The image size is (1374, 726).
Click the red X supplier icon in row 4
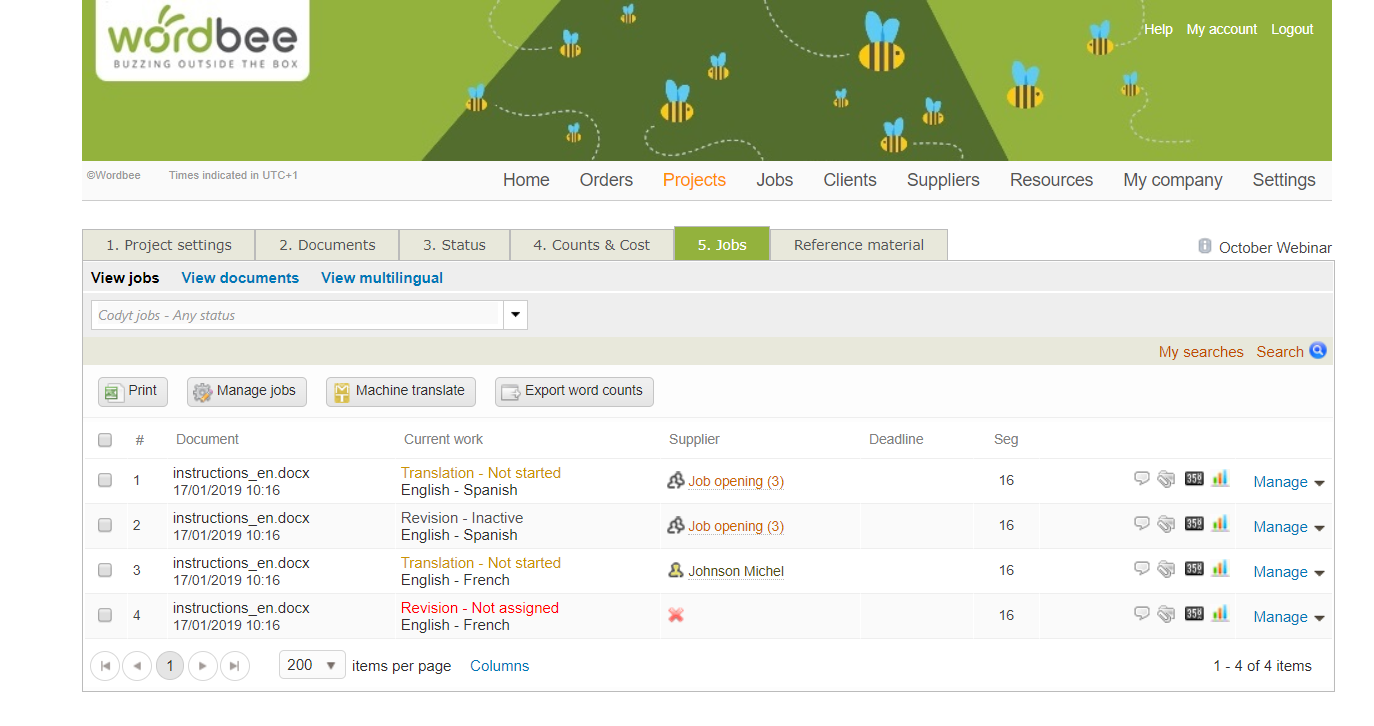pyautogui.click(x=676, y=615)
